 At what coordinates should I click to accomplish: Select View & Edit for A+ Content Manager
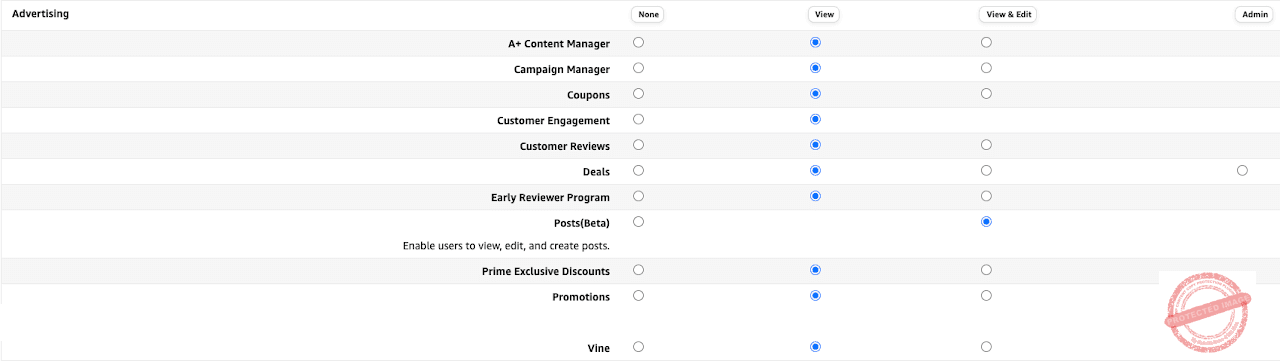(x=986, y=43)
